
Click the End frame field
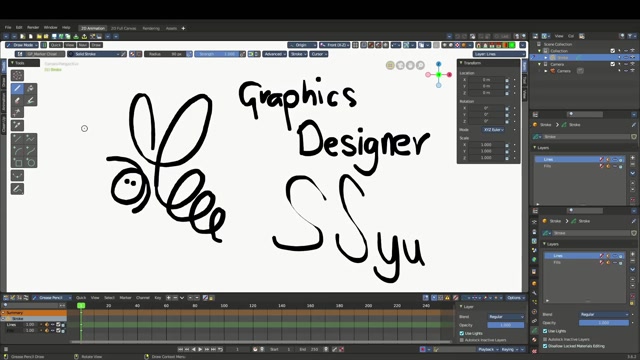pos(310,349)
